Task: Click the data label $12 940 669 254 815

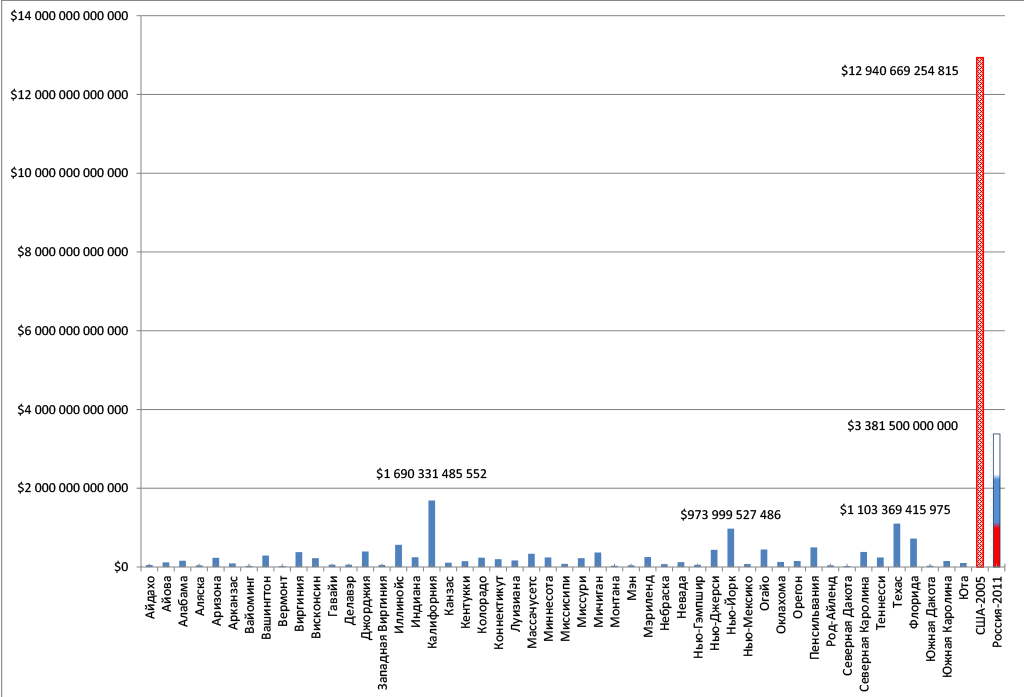Action: point(900,71)
